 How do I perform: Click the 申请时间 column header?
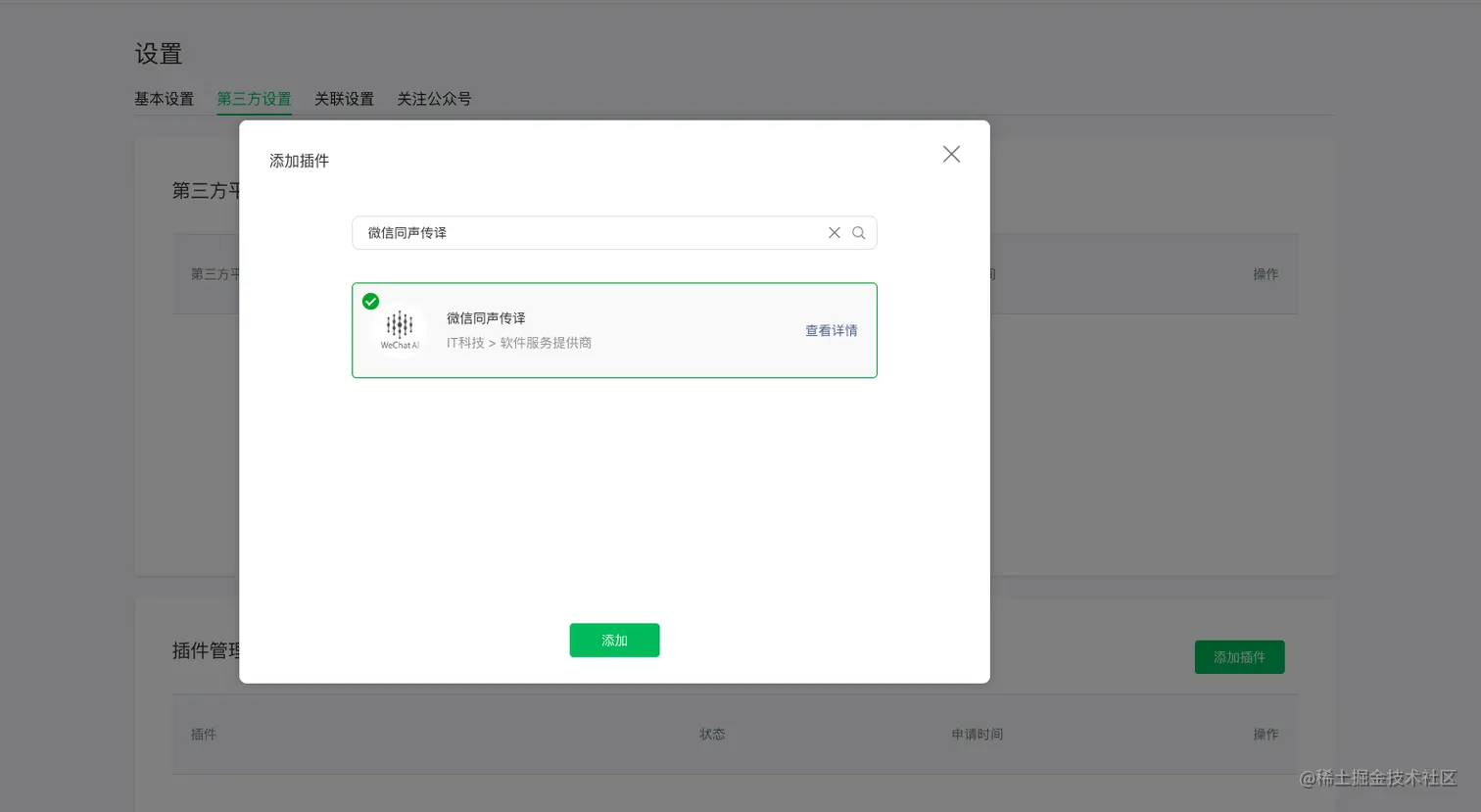point(977,735)
